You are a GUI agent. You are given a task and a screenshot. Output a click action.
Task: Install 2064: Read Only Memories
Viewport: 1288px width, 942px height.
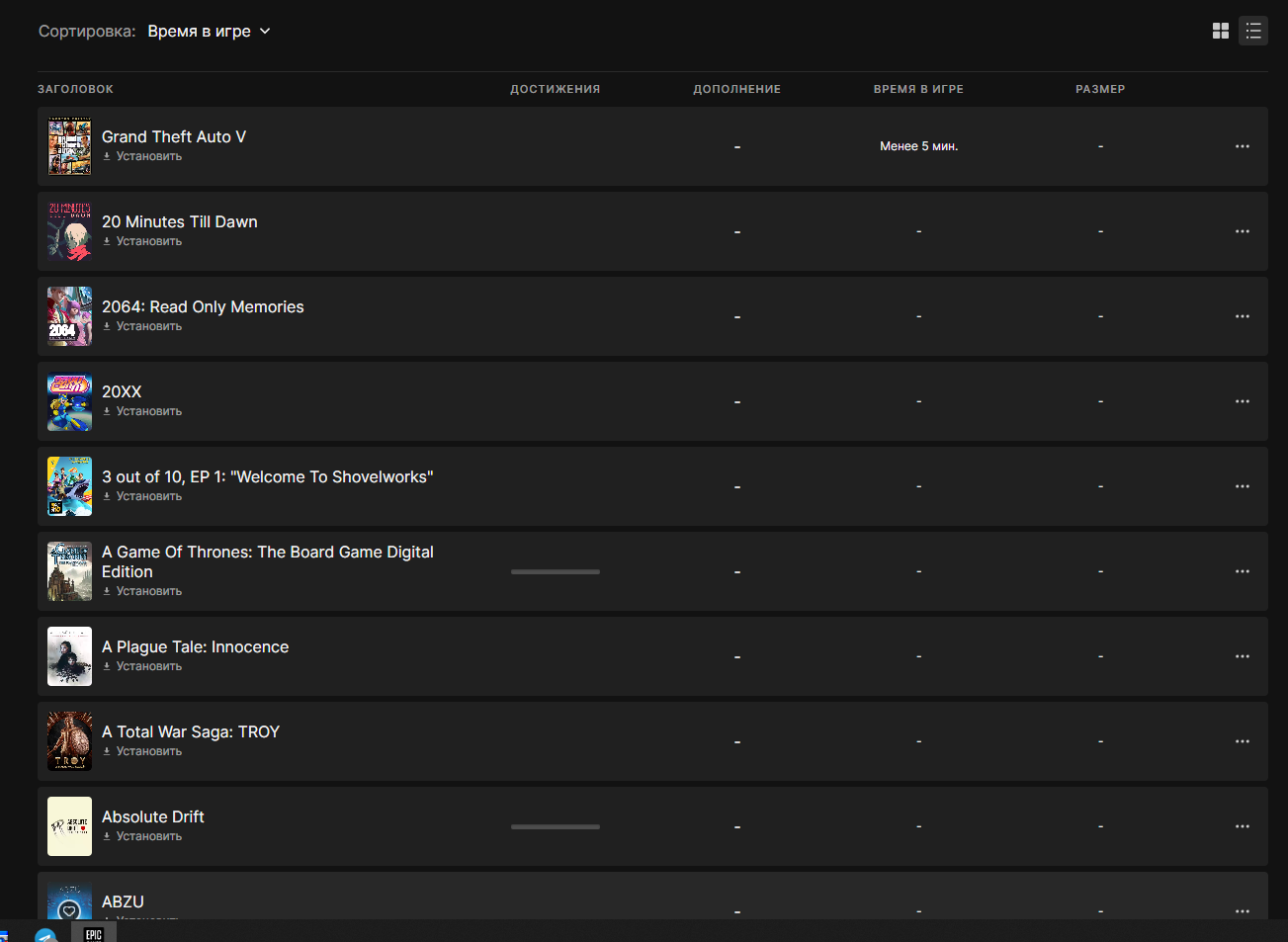(x=142, y=326)
